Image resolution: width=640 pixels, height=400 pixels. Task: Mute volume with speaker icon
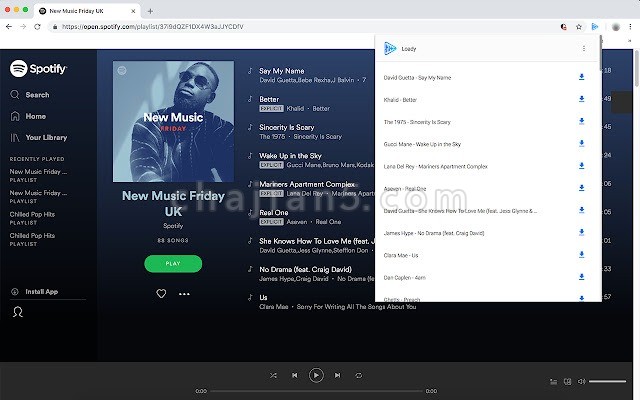point(582,381)
